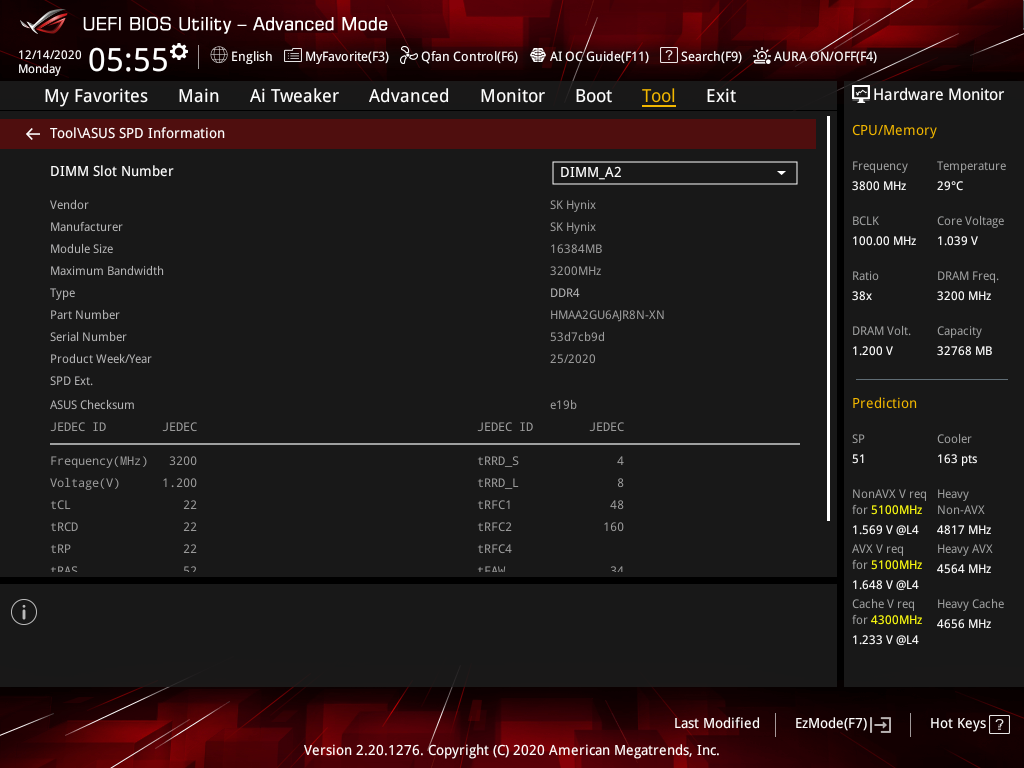Expand the DIMM Slot Number dropdown
Viewport: 1024px width, 768px height.
pos(674,172)
